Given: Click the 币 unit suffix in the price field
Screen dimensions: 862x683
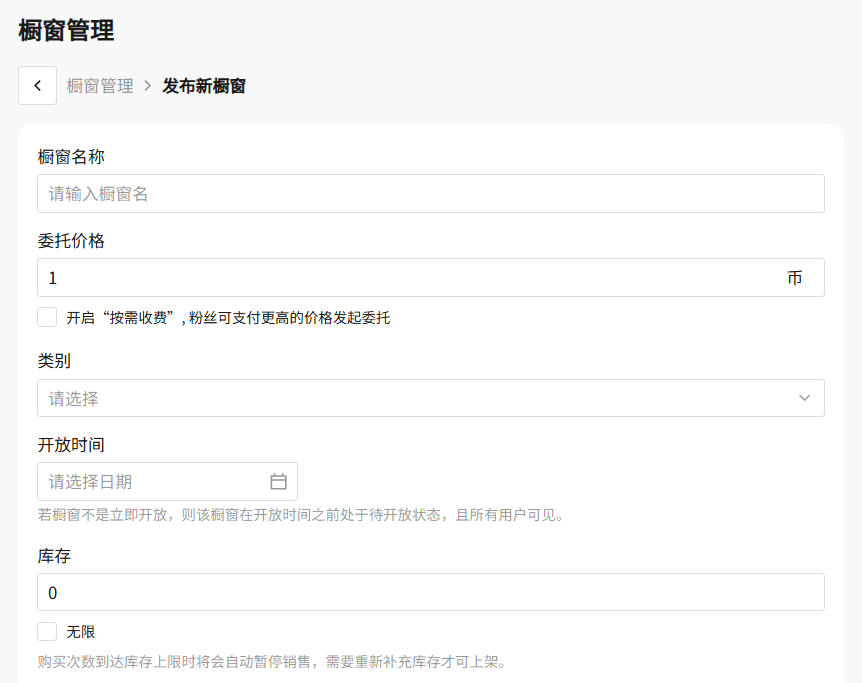Looking at the screenshot, I should pos(794,278).
